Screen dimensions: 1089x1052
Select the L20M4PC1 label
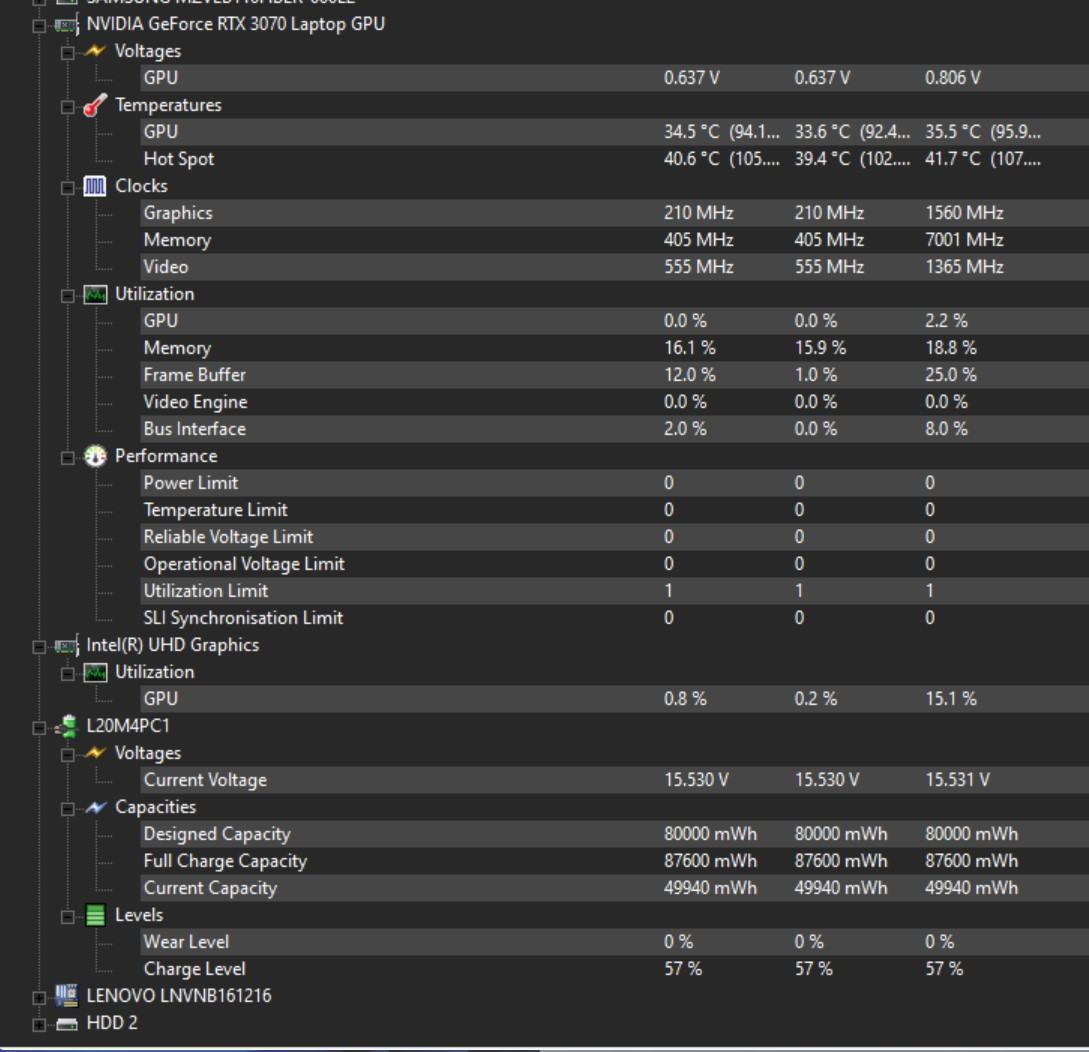coord(128,726)
